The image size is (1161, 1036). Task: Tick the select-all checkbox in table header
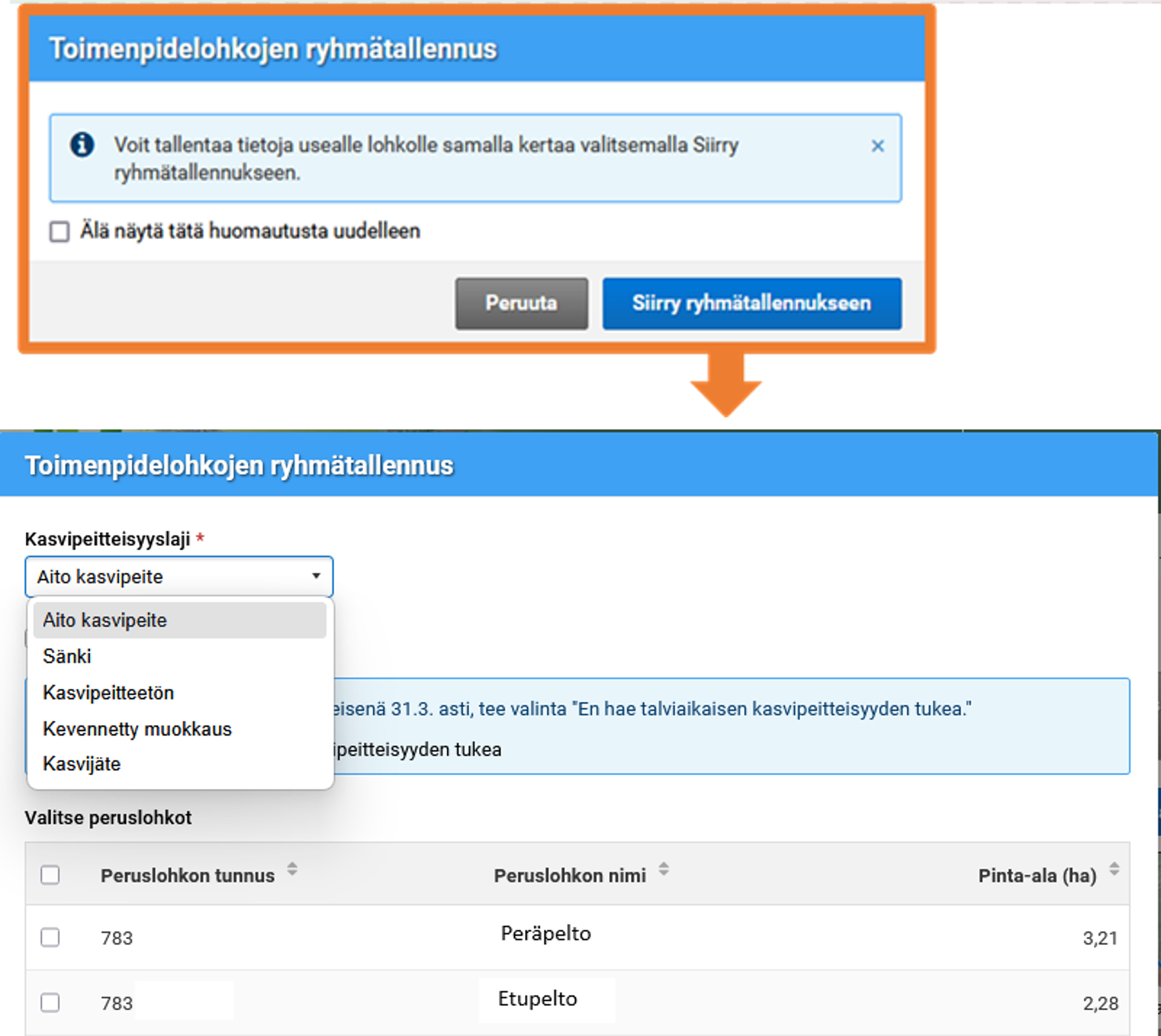coord(50,875)
